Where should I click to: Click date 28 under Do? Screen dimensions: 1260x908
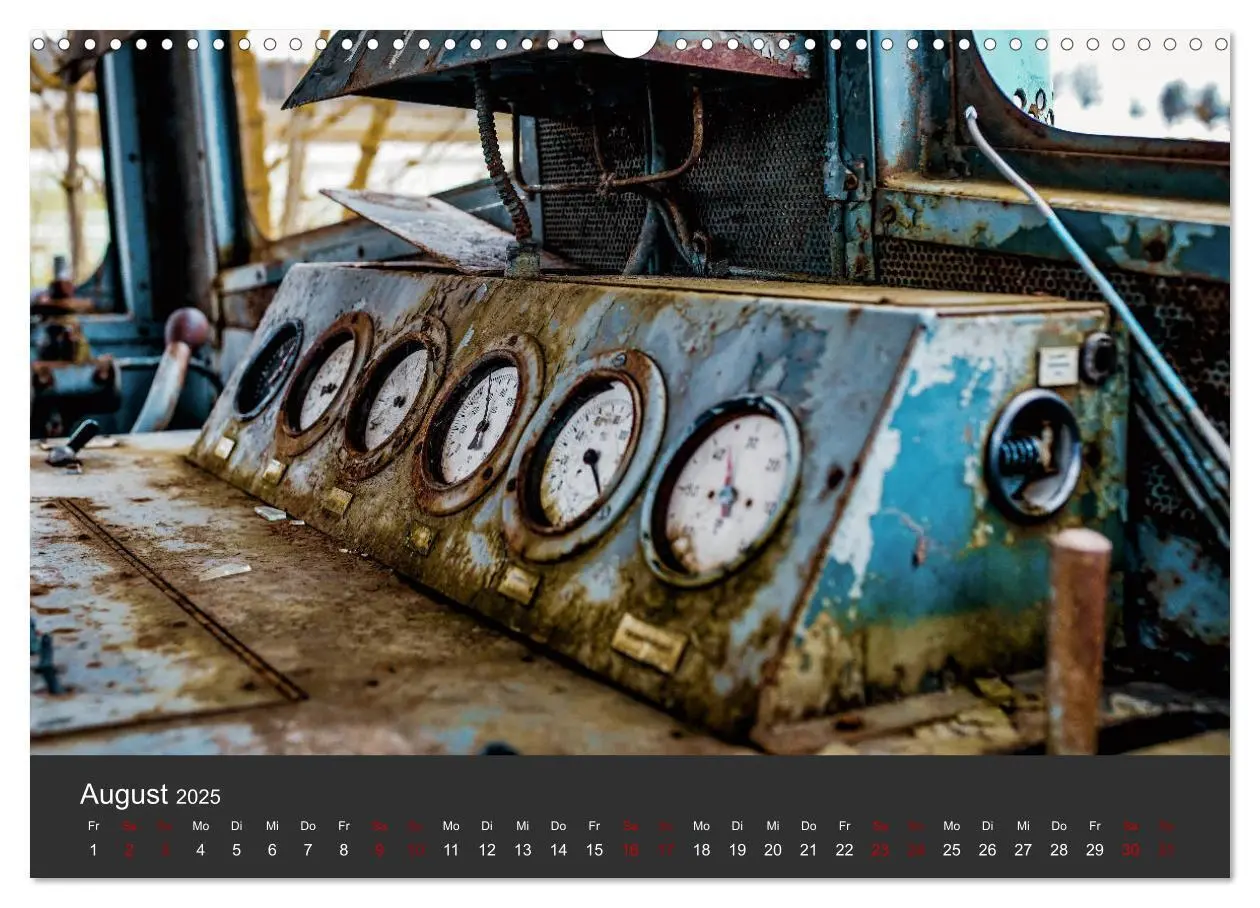tap(1058, 850)
